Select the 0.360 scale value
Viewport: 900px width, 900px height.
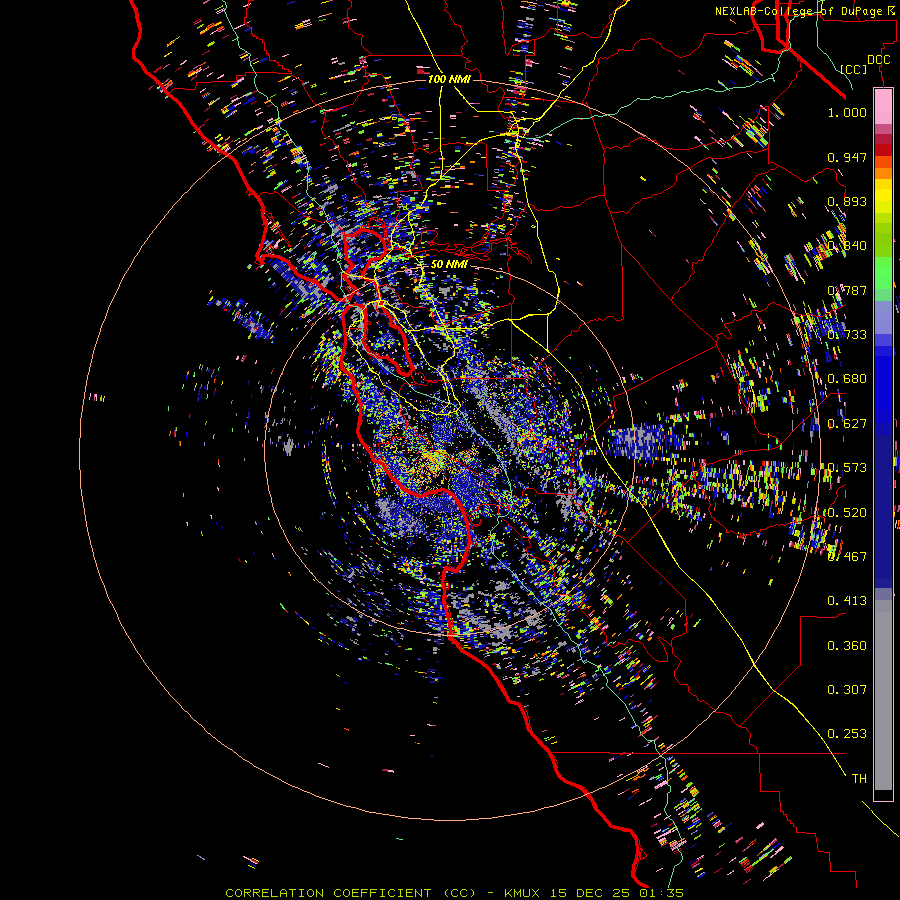pos(847,646)
